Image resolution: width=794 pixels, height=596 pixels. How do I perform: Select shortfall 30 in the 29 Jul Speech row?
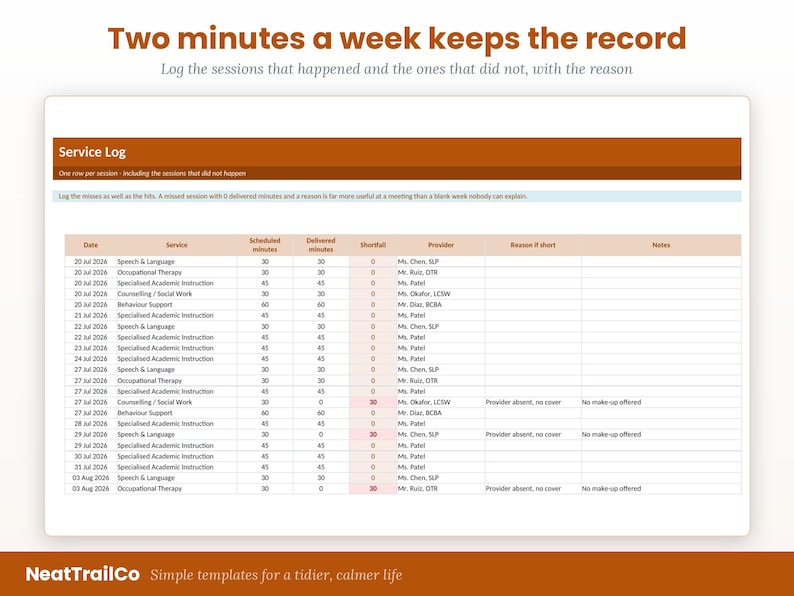[x=373, y=434]
